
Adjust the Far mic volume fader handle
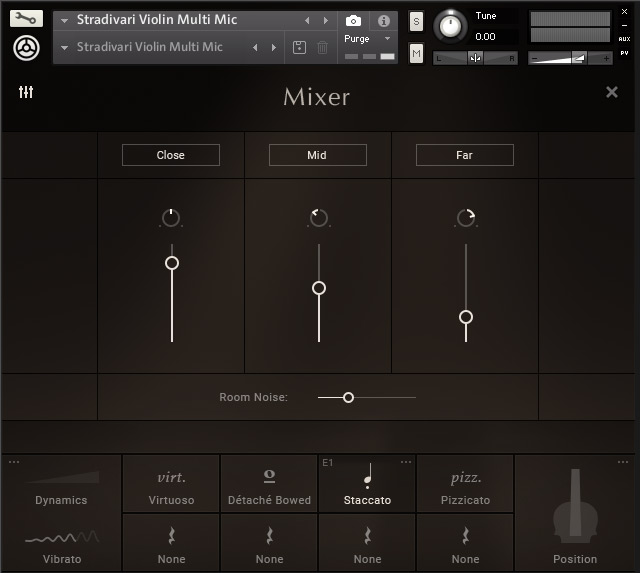tap(466, 317)
